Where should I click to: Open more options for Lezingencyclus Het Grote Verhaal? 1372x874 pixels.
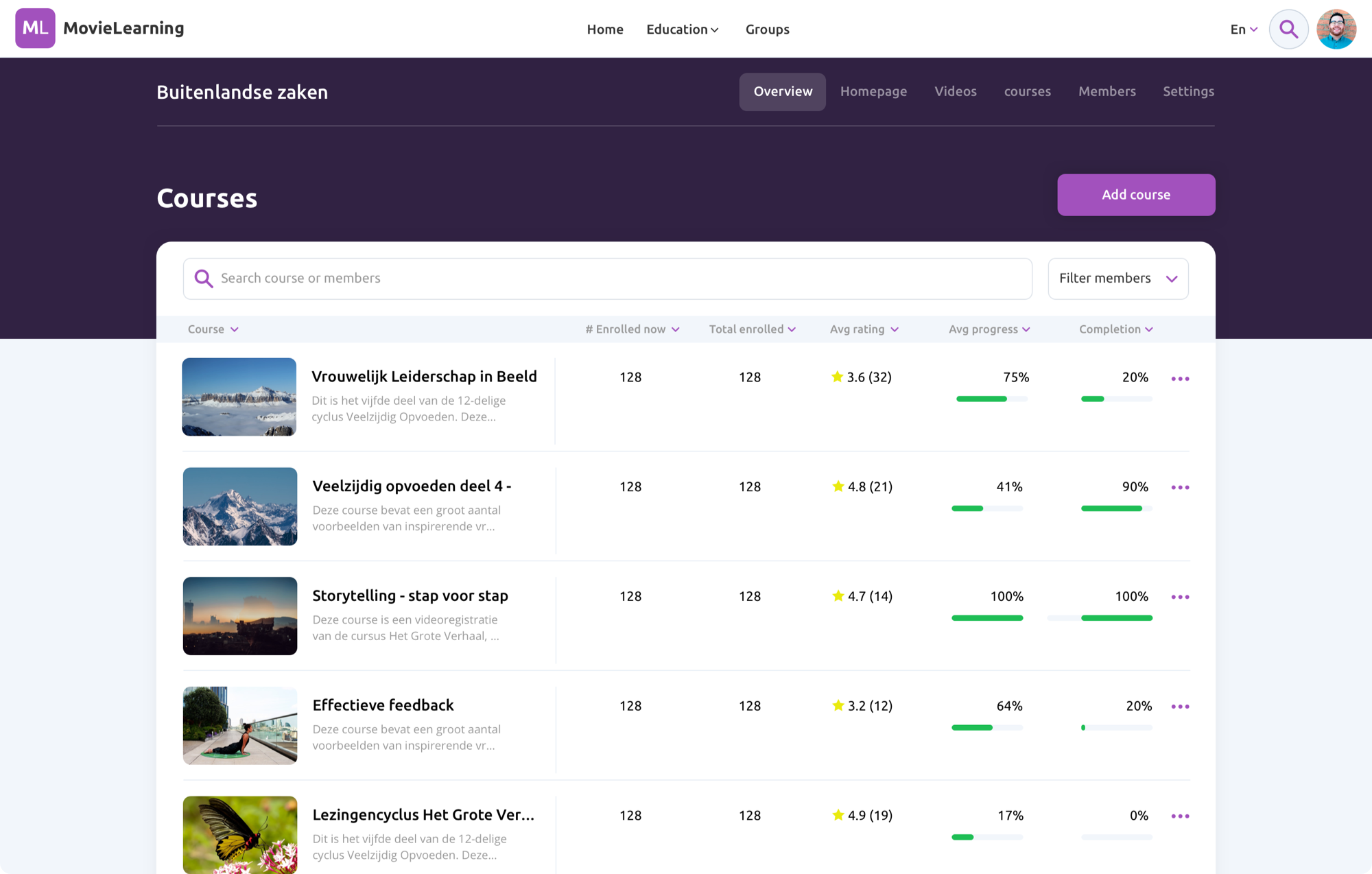pyautogui.click(x=1180, y=816)
